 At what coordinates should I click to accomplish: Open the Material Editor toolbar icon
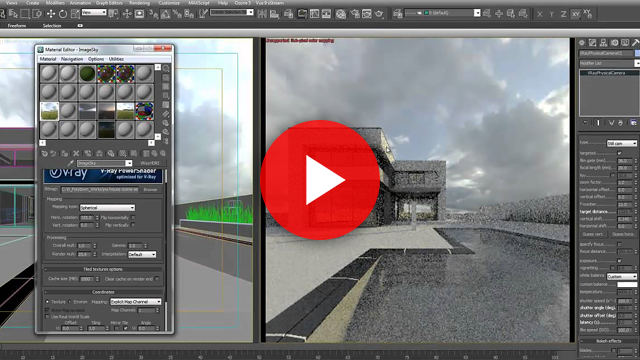tap(340, 14)
